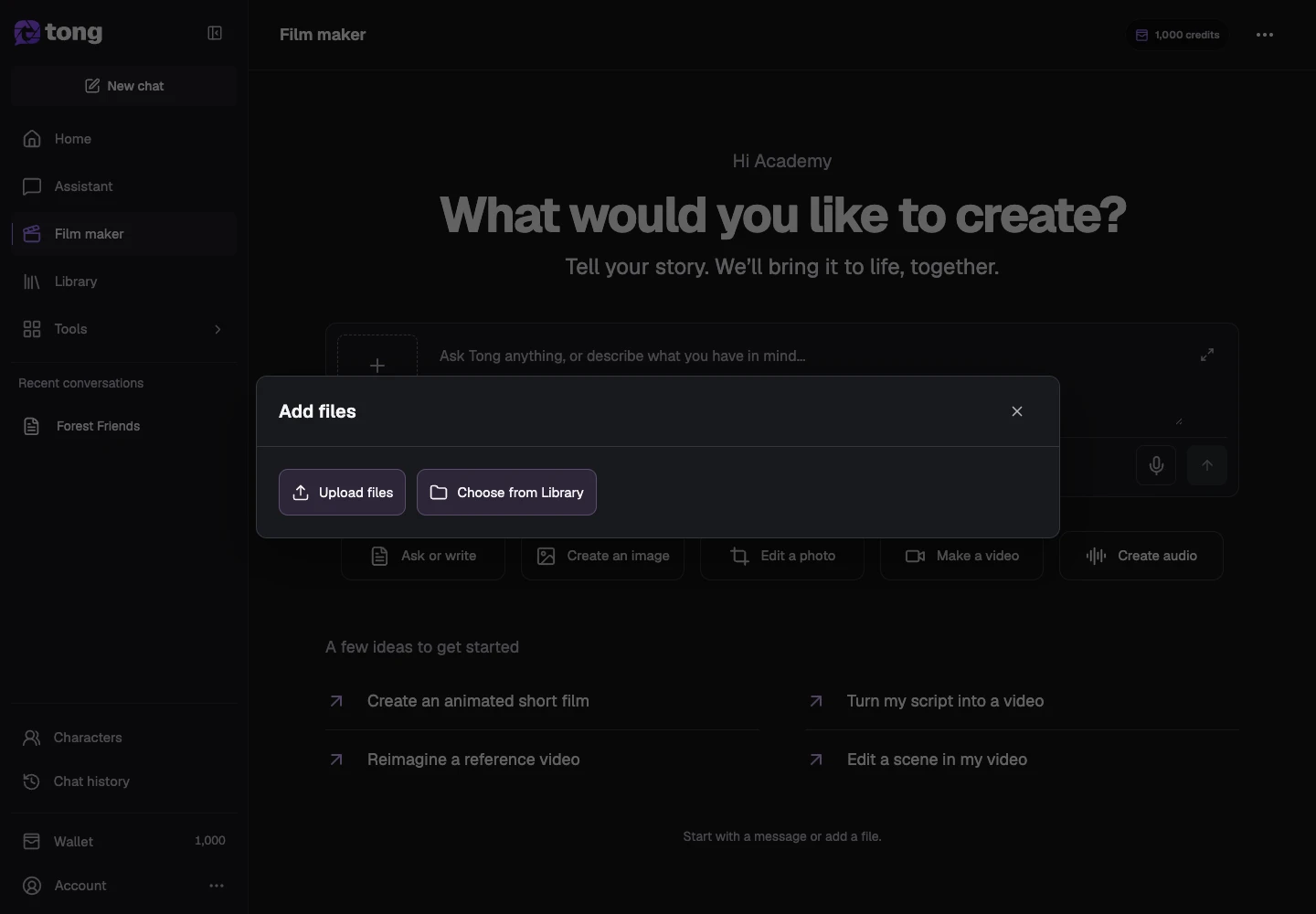This screenshot has width=1316, height=914.
Task: Open Account options ellipsis menu
Action: pyautogui.click(x=217, y=886)
